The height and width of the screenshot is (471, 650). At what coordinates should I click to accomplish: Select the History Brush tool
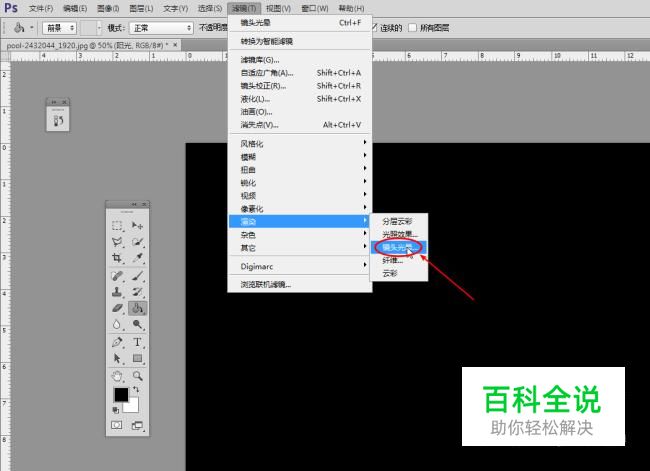pos(137,292)
